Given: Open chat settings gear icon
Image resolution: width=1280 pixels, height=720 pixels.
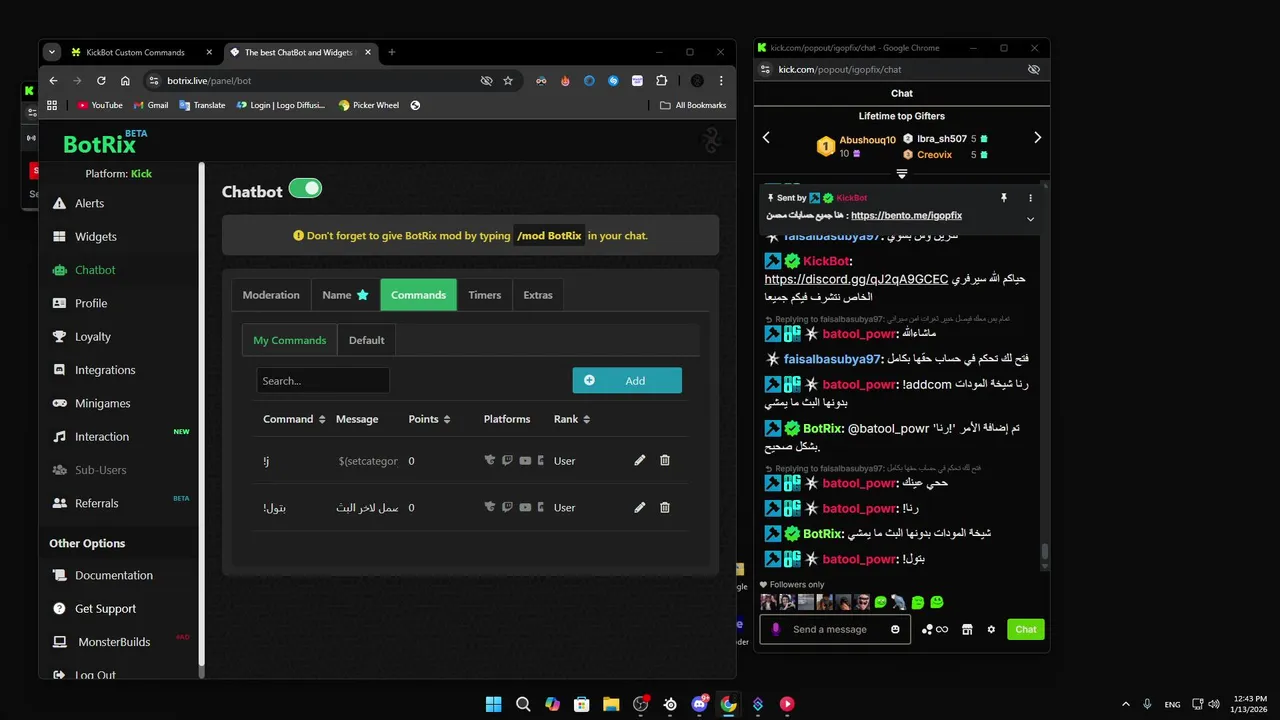Looking at the screenshot, I should pyautogui.click(x=991, y=629).
